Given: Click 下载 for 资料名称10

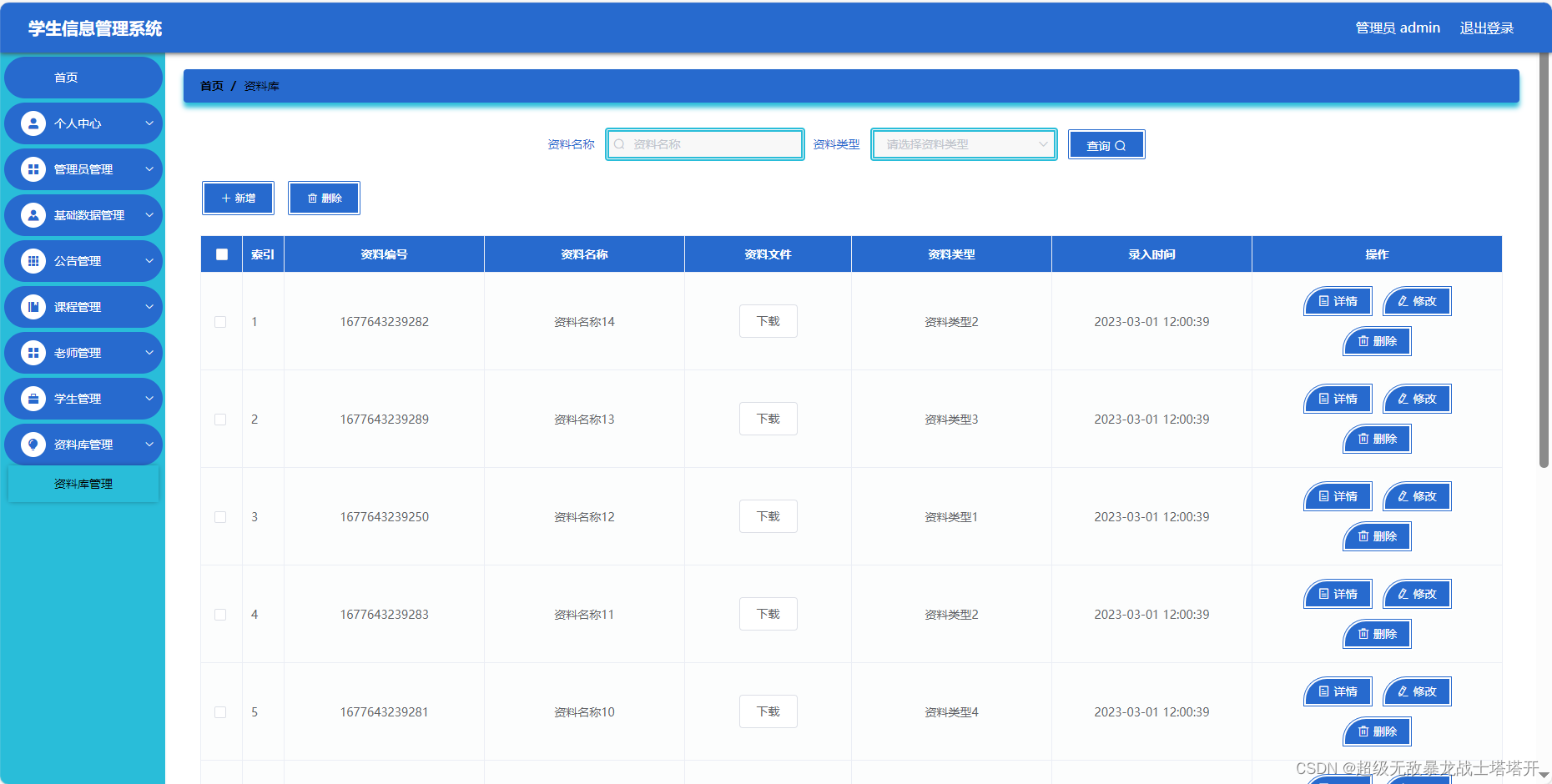Looking at the screenshot, I should pos(768,711).
